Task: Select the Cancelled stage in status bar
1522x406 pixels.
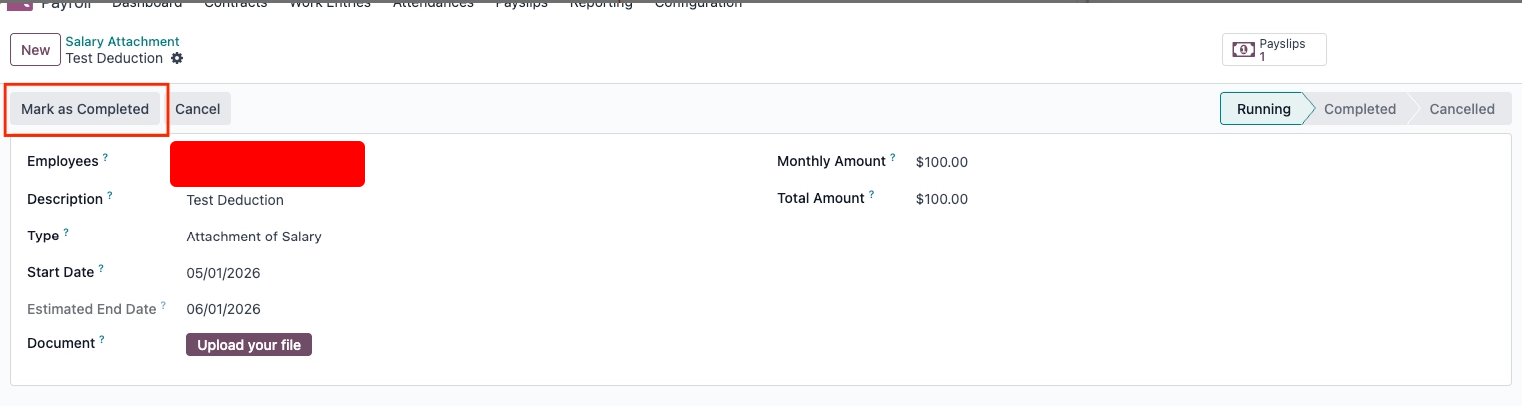Action: coord(1461,109)
